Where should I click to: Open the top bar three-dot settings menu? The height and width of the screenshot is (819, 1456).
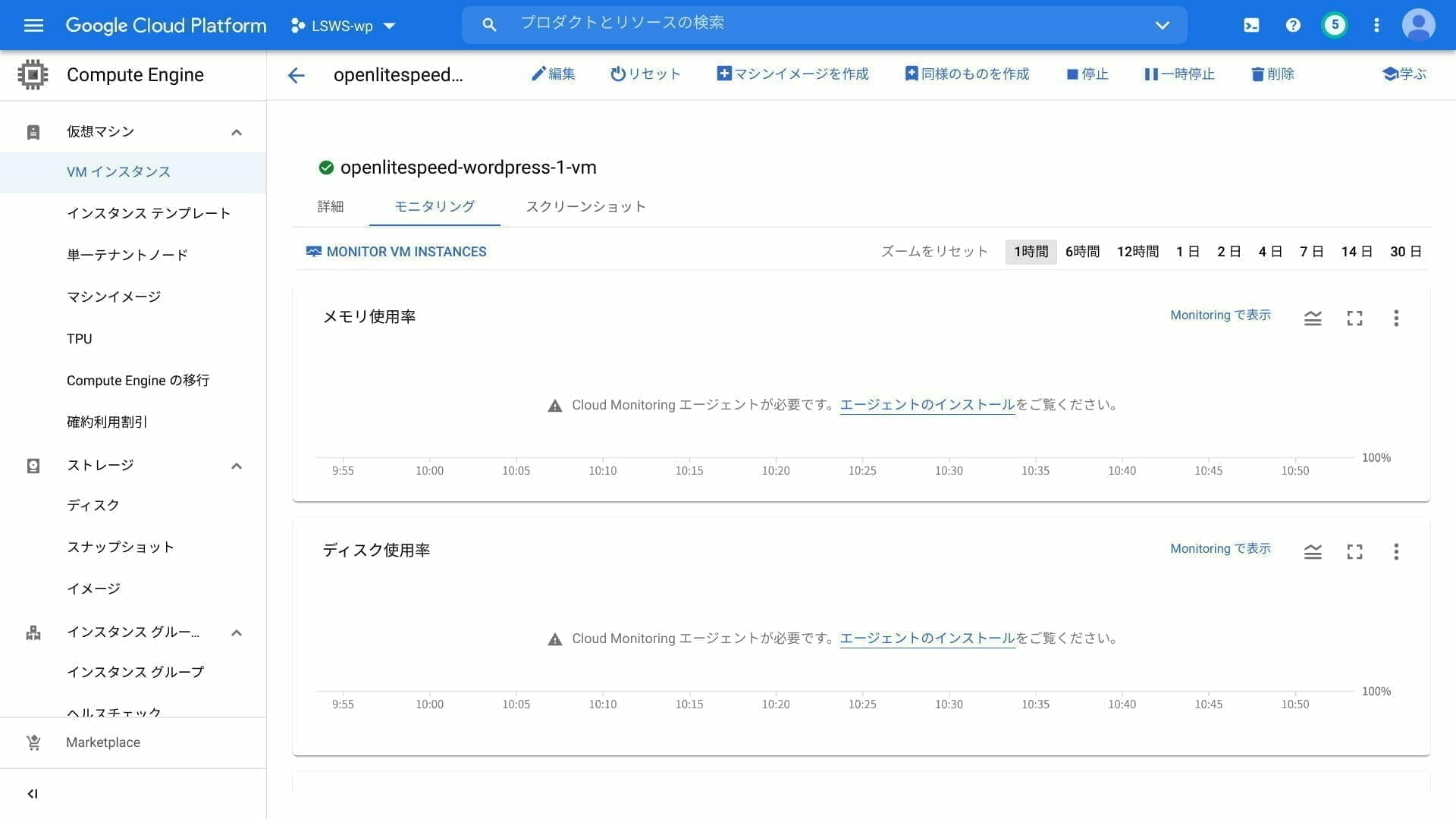(1376, 25)
